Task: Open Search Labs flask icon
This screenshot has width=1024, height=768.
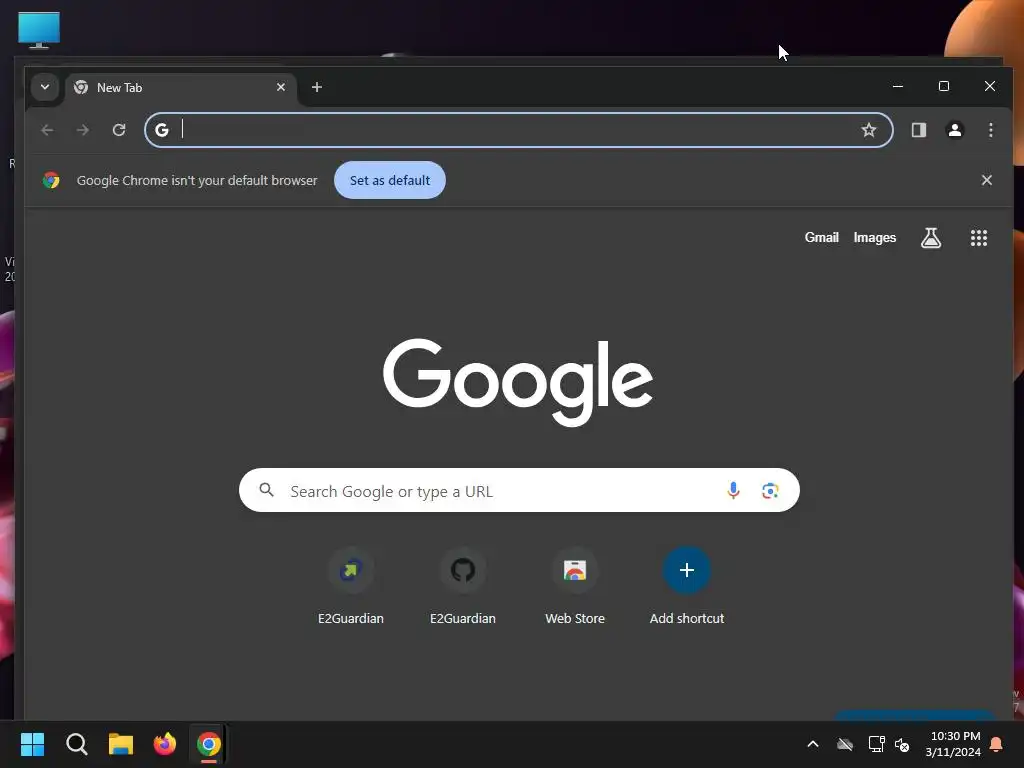Action: point(931,238)
